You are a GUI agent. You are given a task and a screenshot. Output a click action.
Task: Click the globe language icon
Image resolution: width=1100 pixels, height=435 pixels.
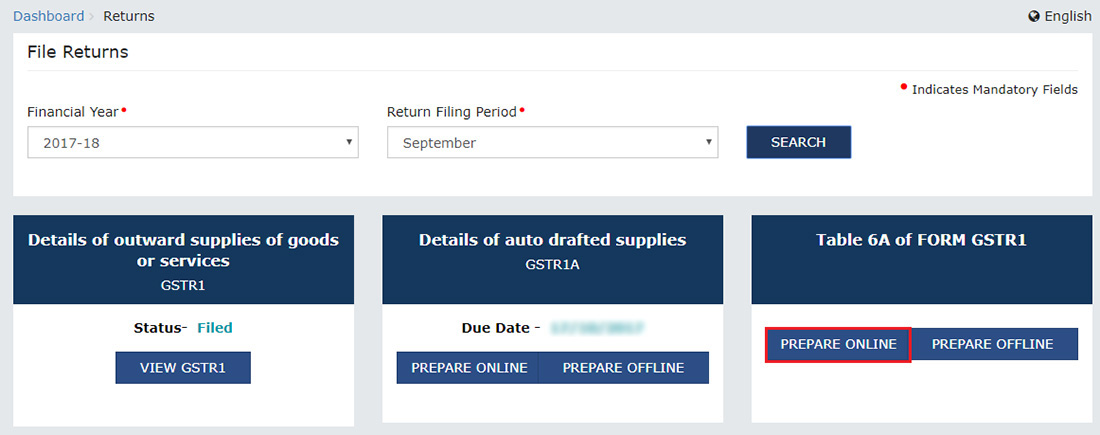[x=1034, y=17]
